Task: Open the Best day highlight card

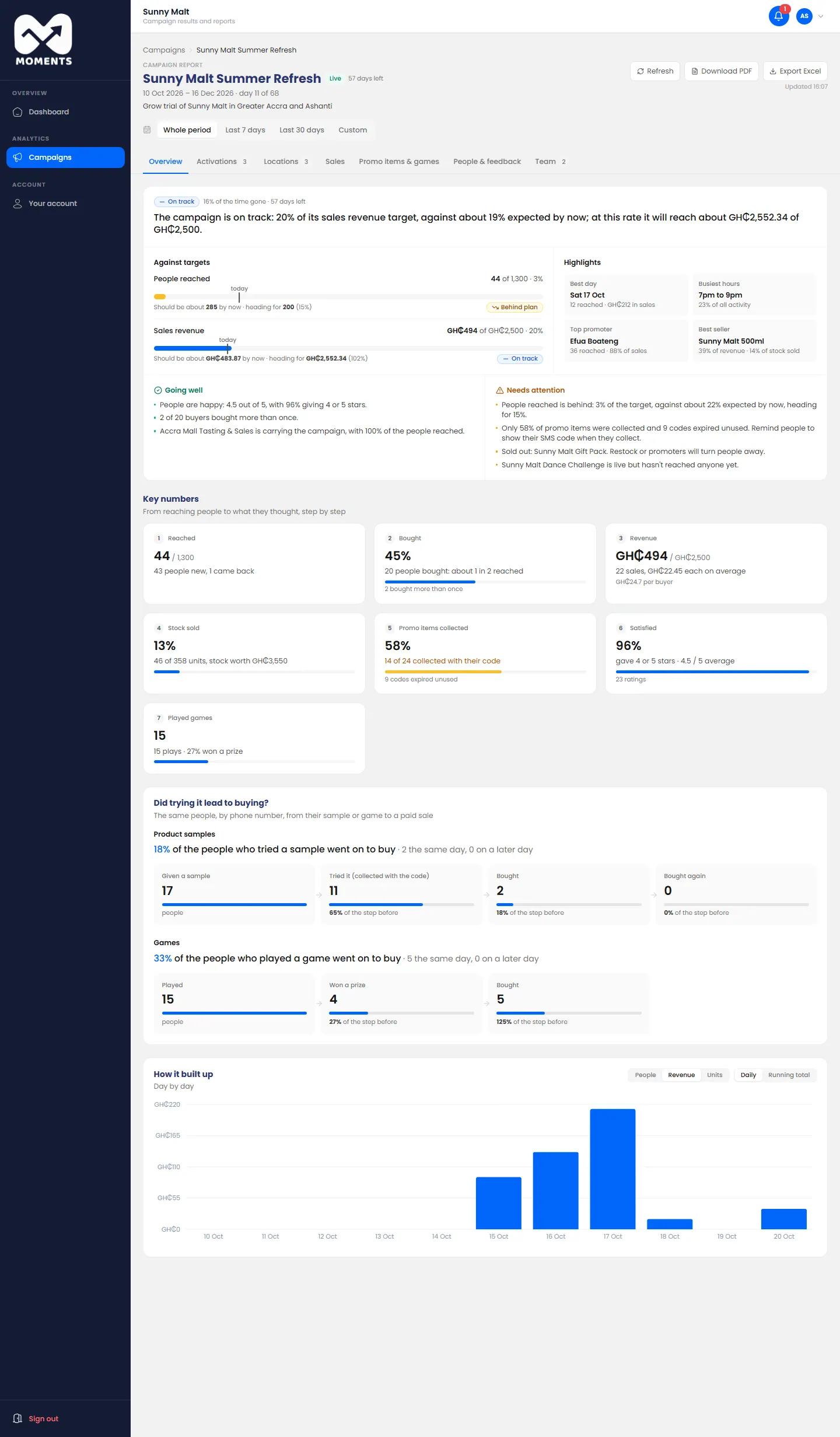Action: 626,295
